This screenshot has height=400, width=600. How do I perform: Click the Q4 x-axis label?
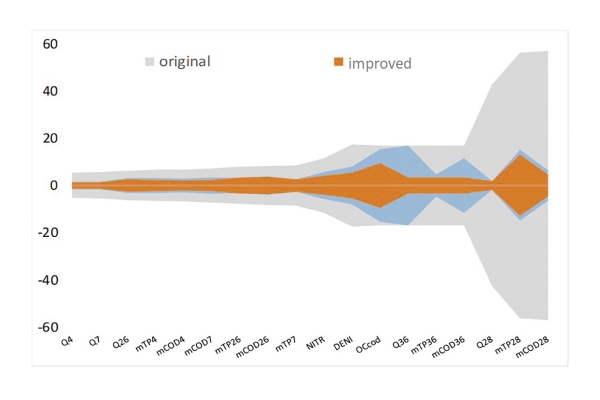(67, 341)
